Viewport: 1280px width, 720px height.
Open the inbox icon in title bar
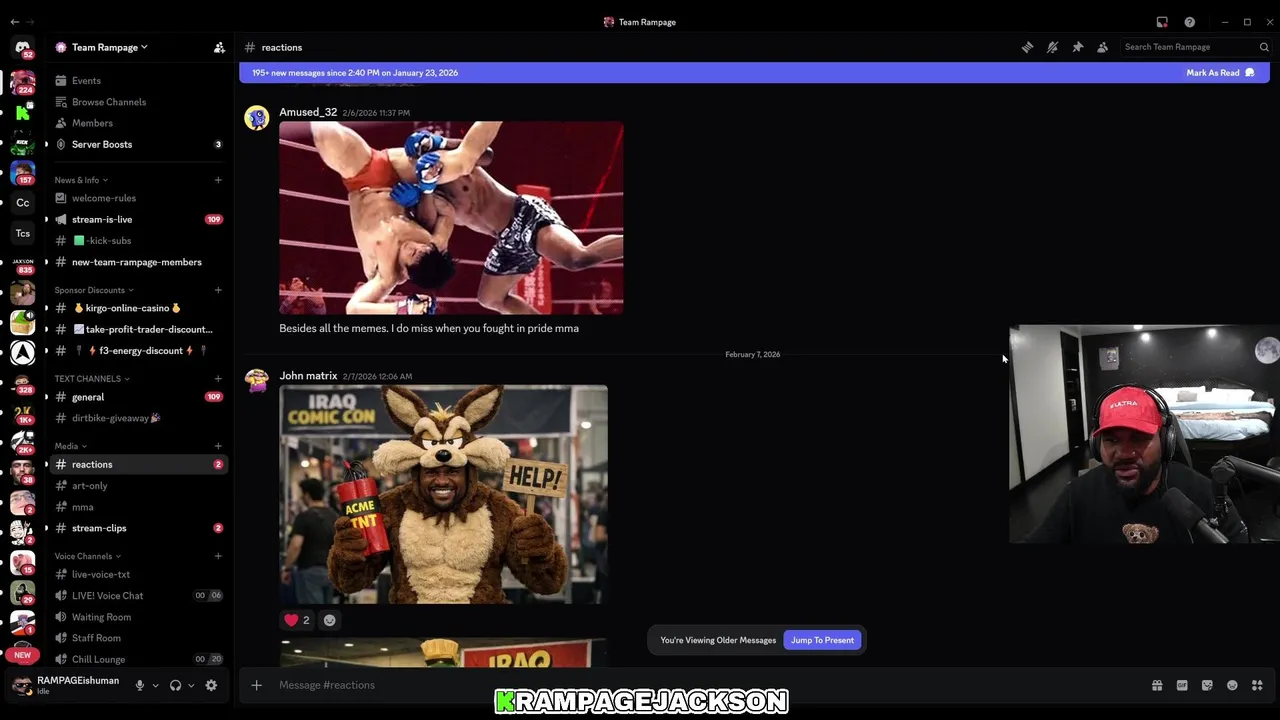pyautogui.click(x=1162, y=22)
